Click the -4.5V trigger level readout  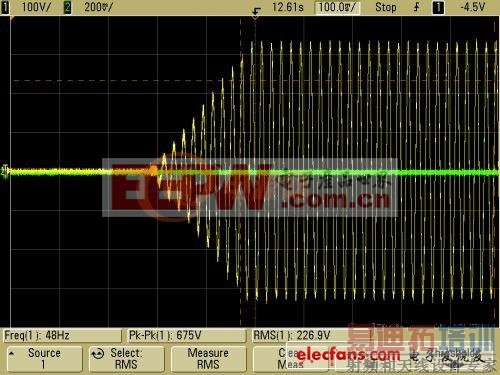[472, 7]
